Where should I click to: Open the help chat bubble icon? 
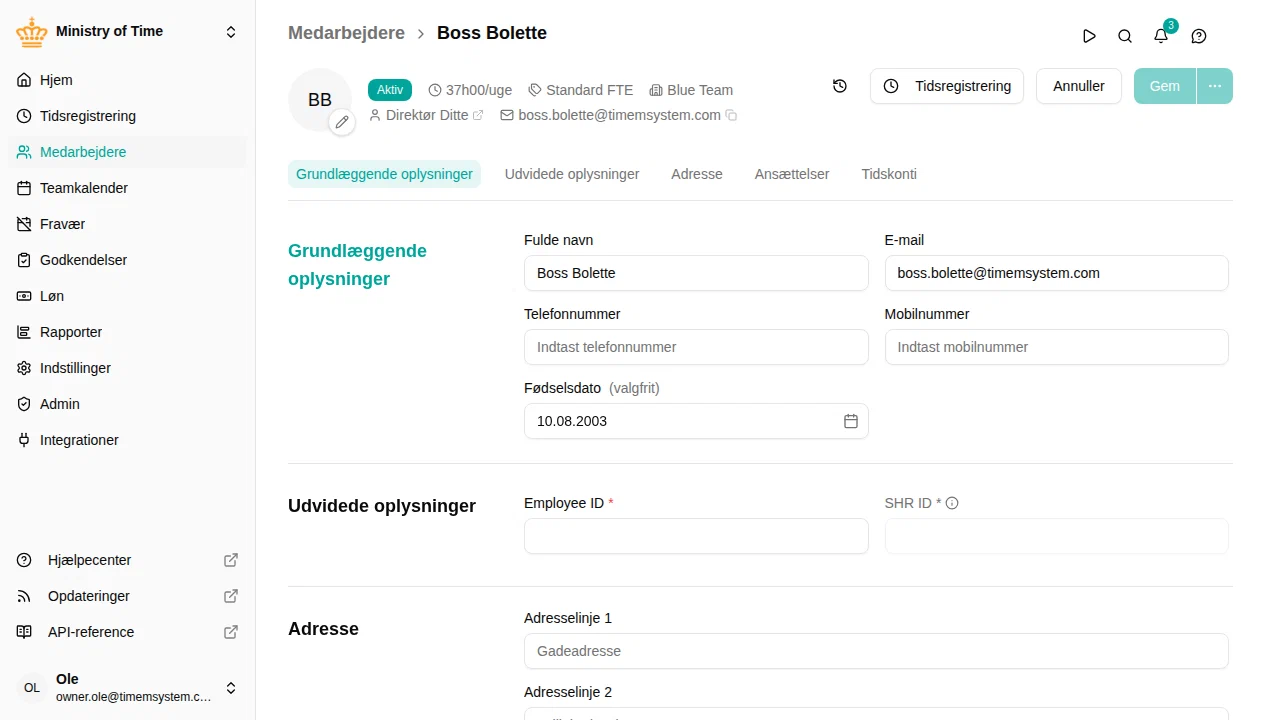pyautogui.click(x=1199, y=36)
